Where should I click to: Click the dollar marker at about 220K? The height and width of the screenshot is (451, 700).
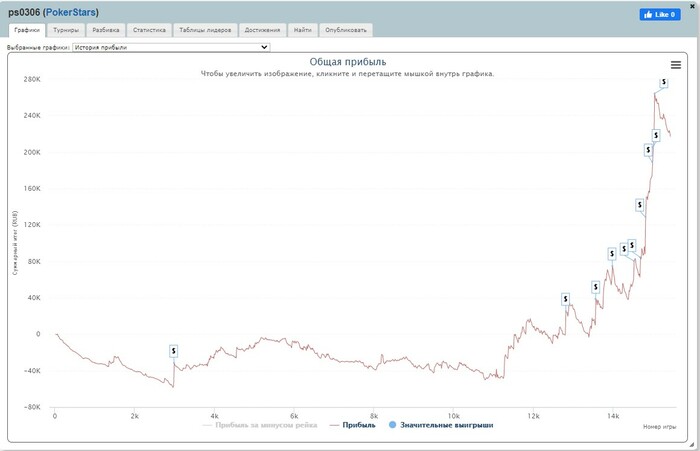pyautogui.click(x=656, y=135)
